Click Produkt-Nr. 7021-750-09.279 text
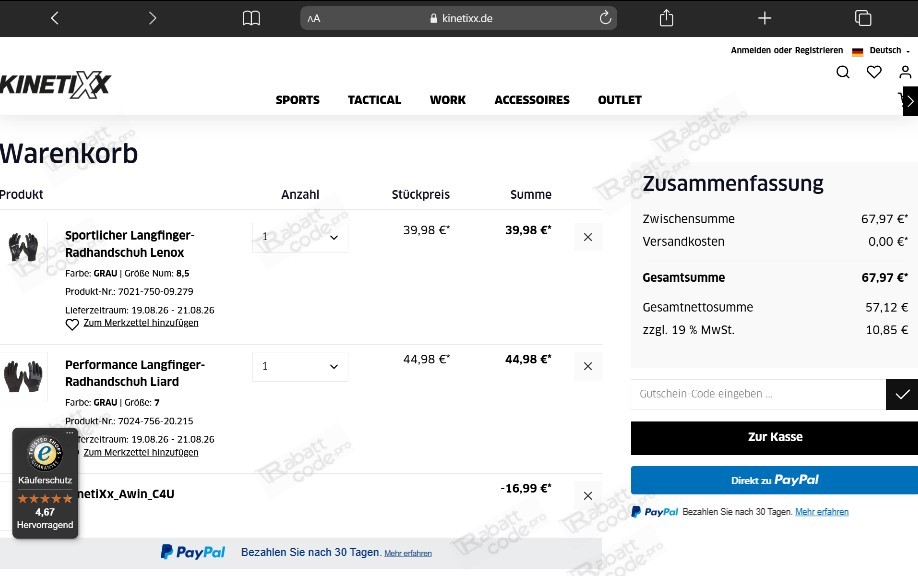918x576 pixels. (129, 292)
